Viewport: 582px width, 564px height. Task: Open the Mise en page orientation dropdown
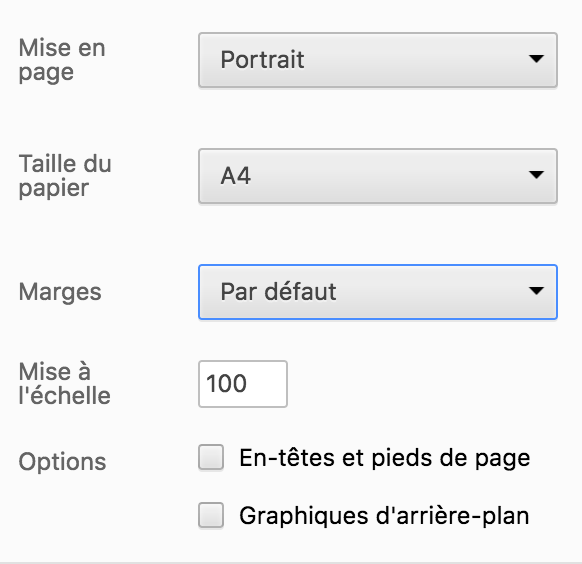pos(378,60)
